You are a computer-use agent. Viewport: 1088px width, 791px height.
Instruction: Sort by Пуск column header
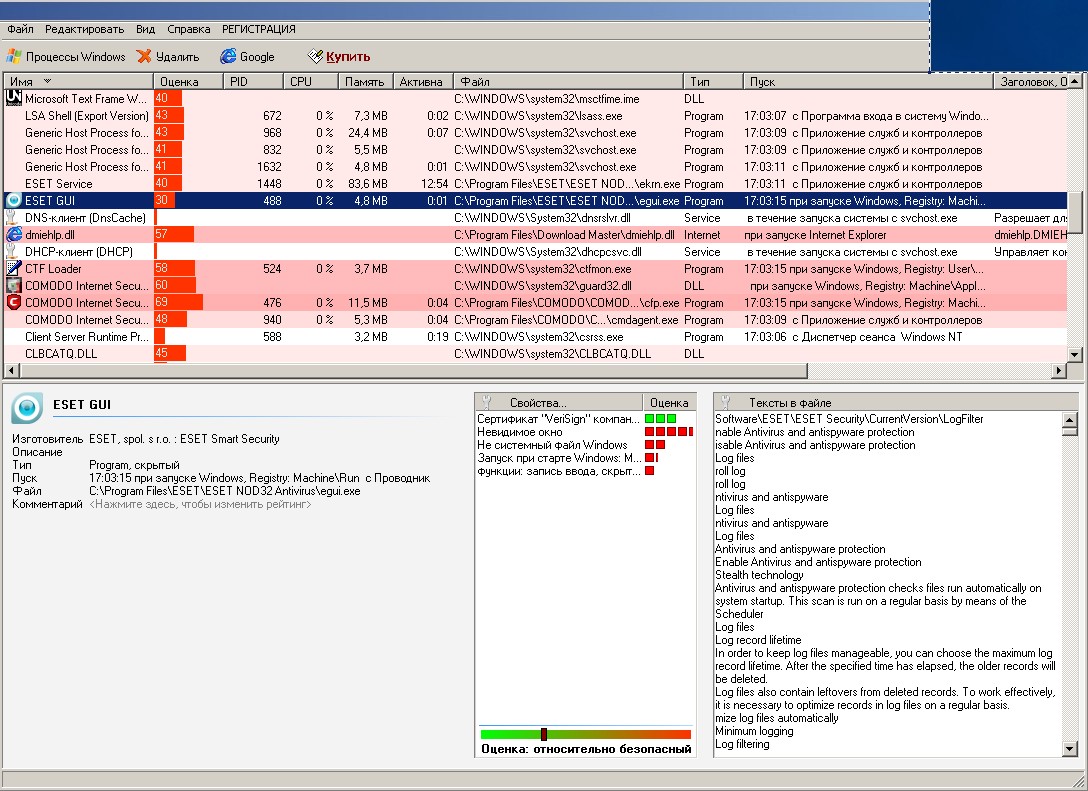coord(868,81)
